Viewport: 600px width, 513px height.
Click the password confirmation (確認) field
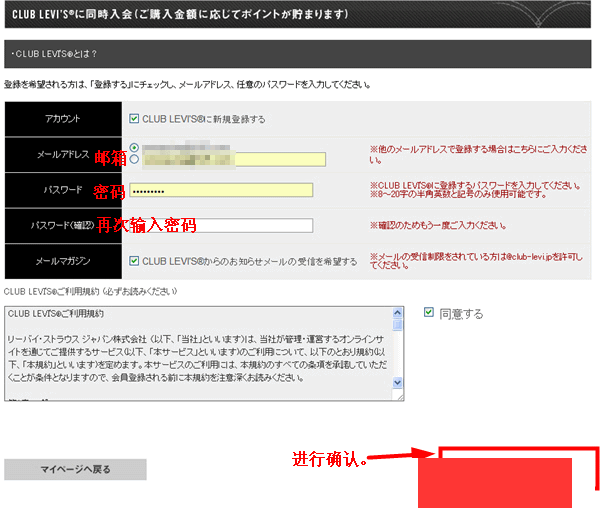point(221,225)
